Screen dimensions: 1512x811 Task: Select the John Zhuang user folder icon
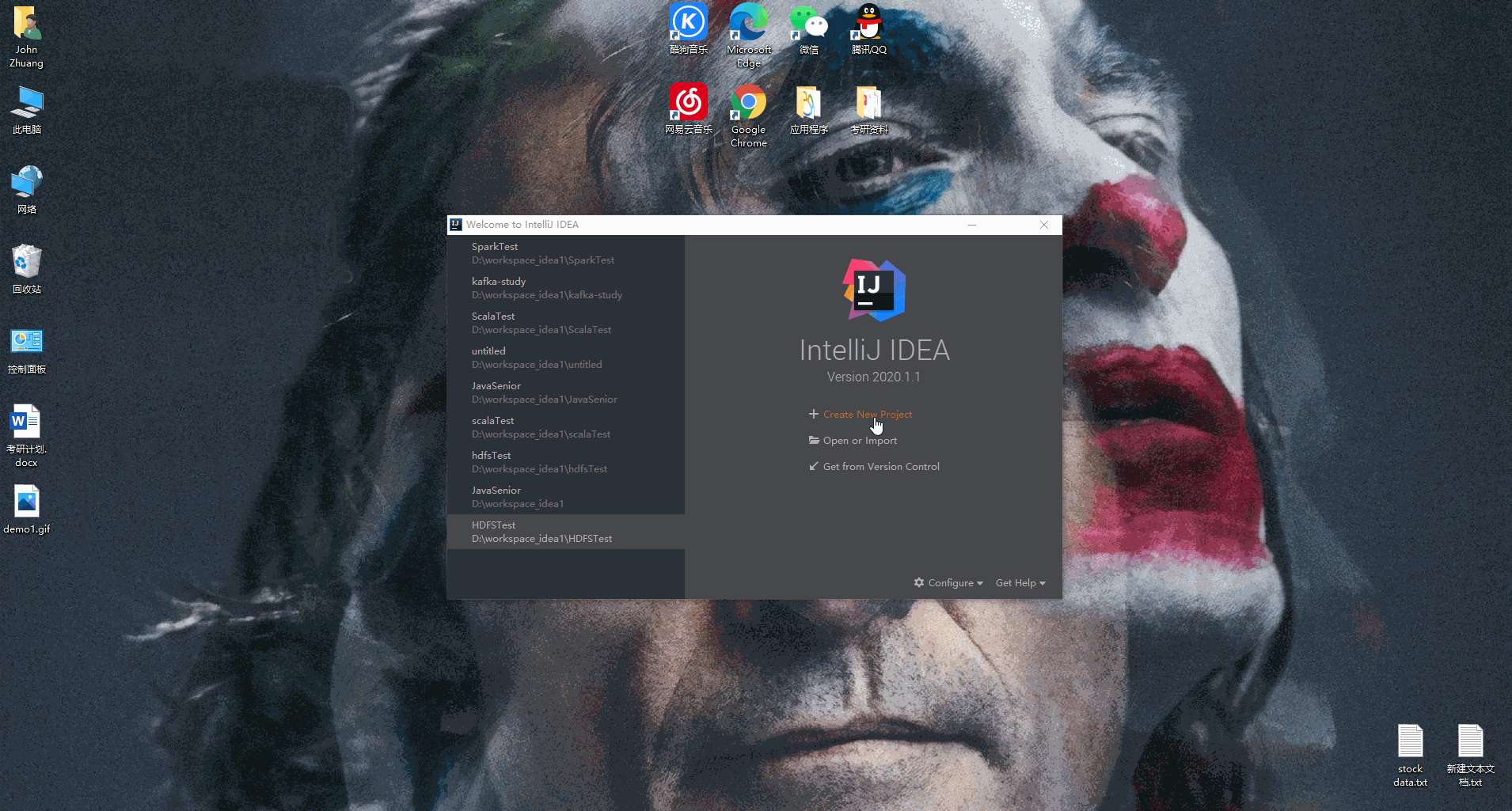[27, 36]
